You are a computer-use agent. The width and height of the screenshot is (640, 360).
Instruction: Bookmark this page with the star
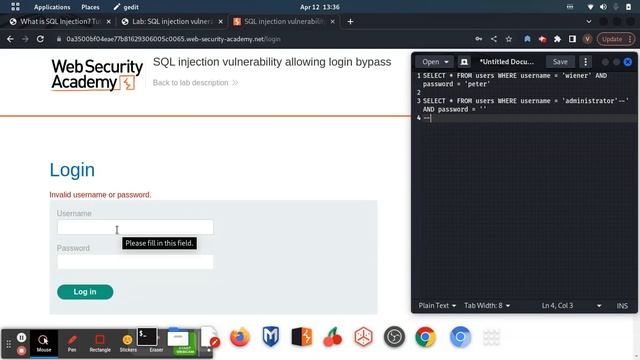(509, 39)
